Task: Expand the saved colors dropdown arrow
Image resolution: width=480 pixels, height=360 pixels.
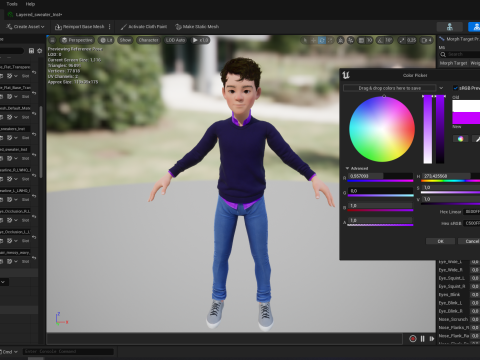Action: 441,88
